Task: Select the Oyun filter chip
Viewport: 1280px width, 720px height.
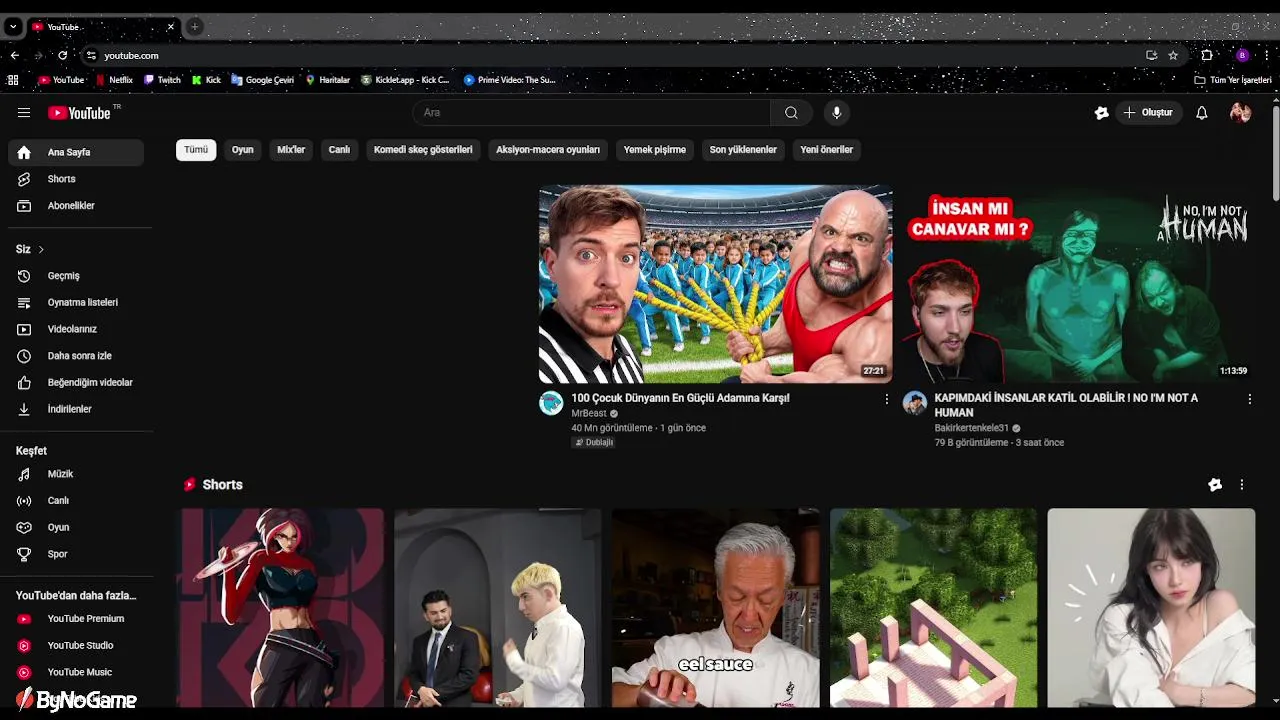Action: (243, 150)
